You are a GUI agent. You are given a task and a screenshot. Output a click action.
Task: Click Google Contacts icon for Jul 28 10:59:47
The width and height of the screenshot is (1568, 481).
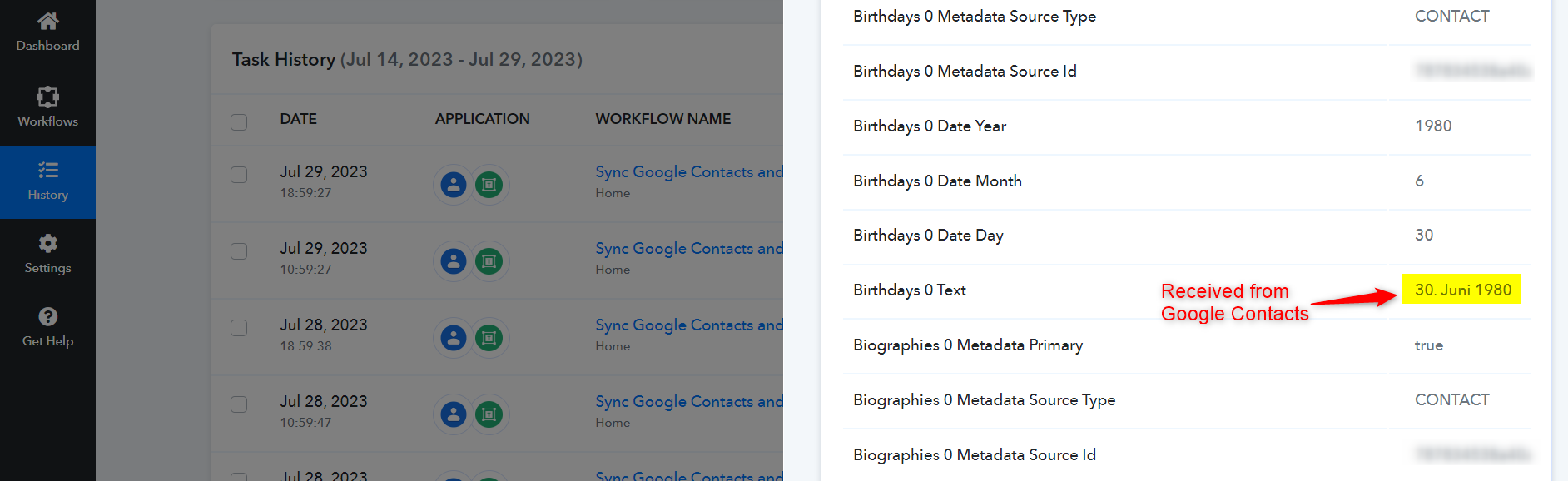click(x=454, y=414)
